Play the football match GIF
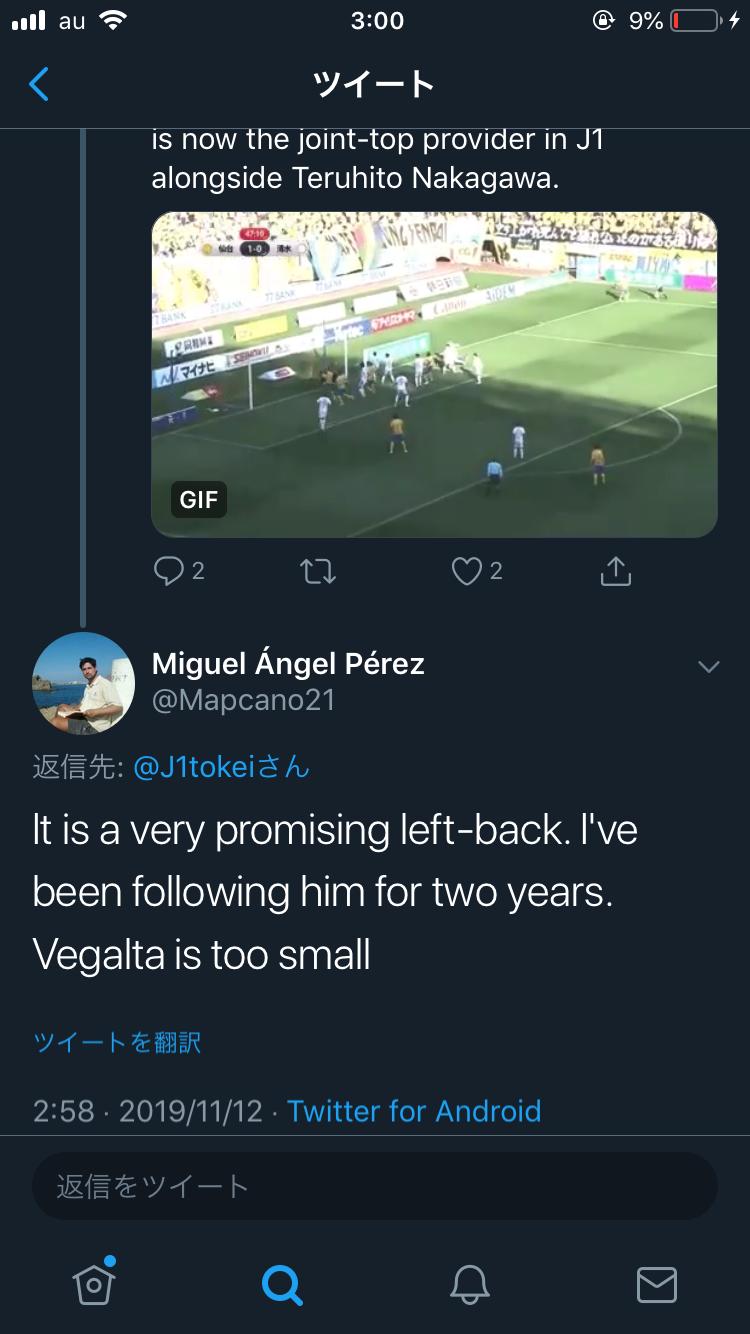Image resolution: width=750 pixels, height=1334 pixels. point(434,374)
